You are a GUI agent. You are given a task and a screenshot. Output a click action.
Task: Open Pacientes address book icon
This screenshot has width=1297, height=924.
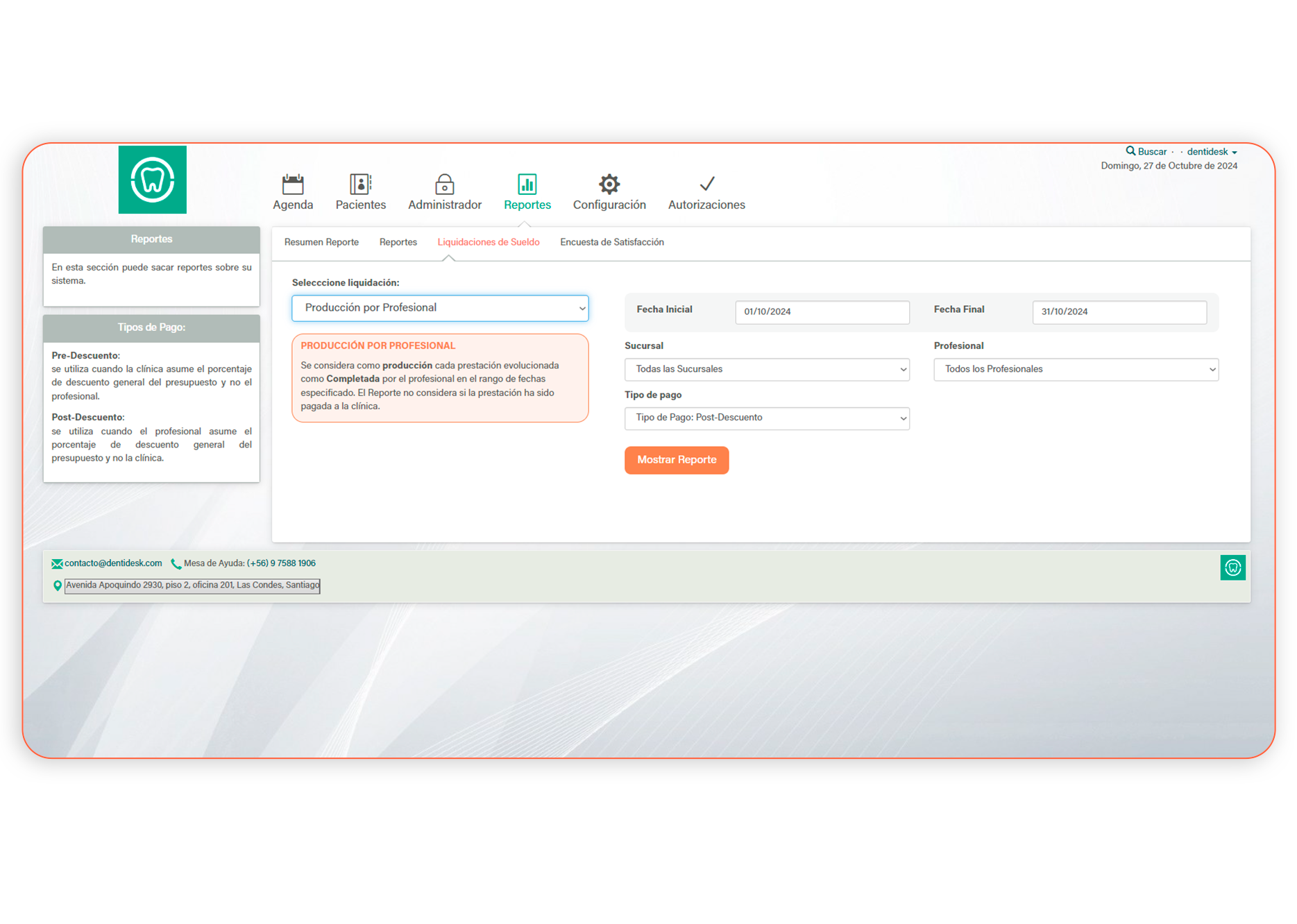(x=360, y=185)
